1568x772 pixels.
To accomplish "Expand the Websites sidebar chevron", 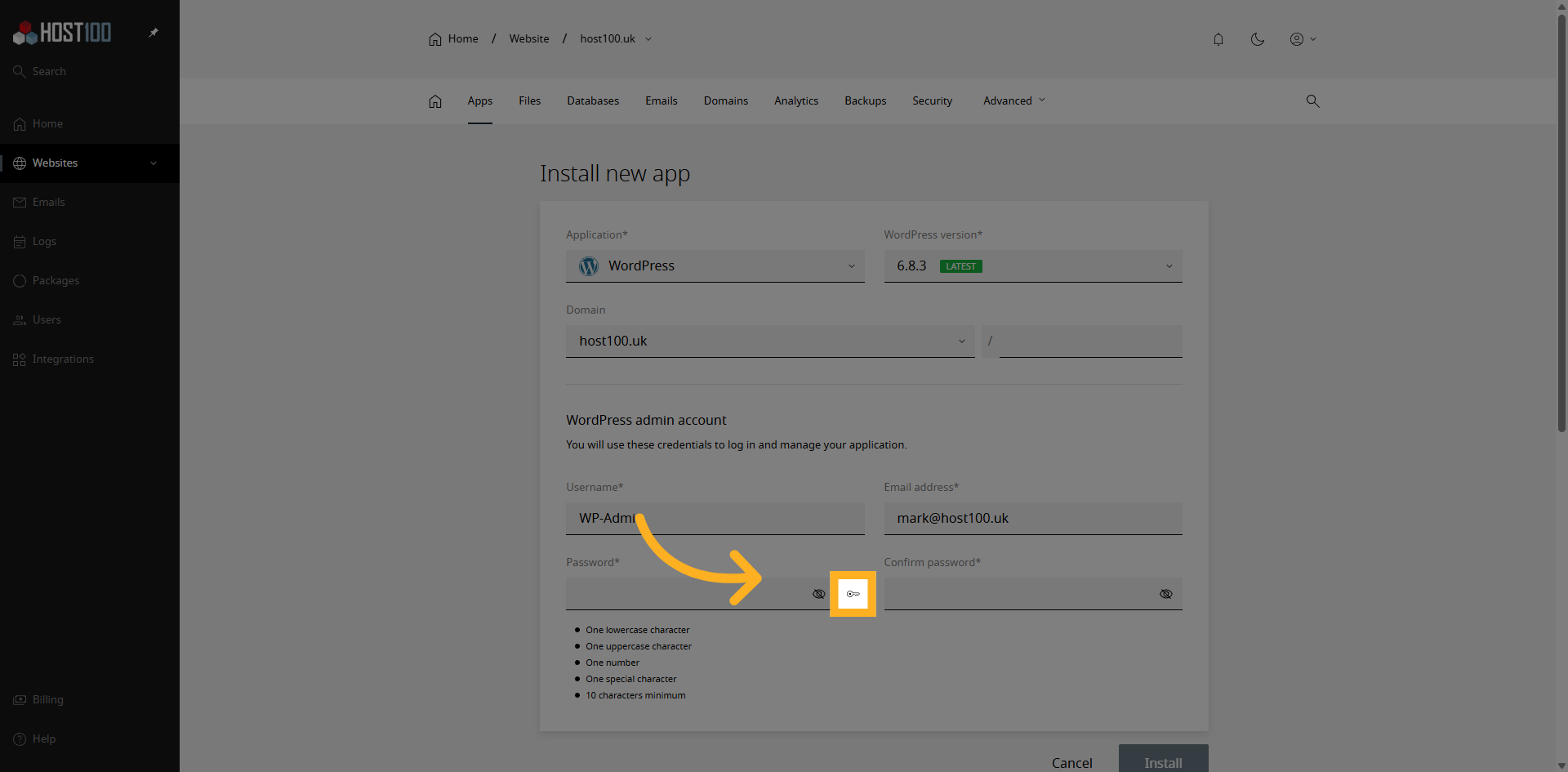I will [154, 163].
